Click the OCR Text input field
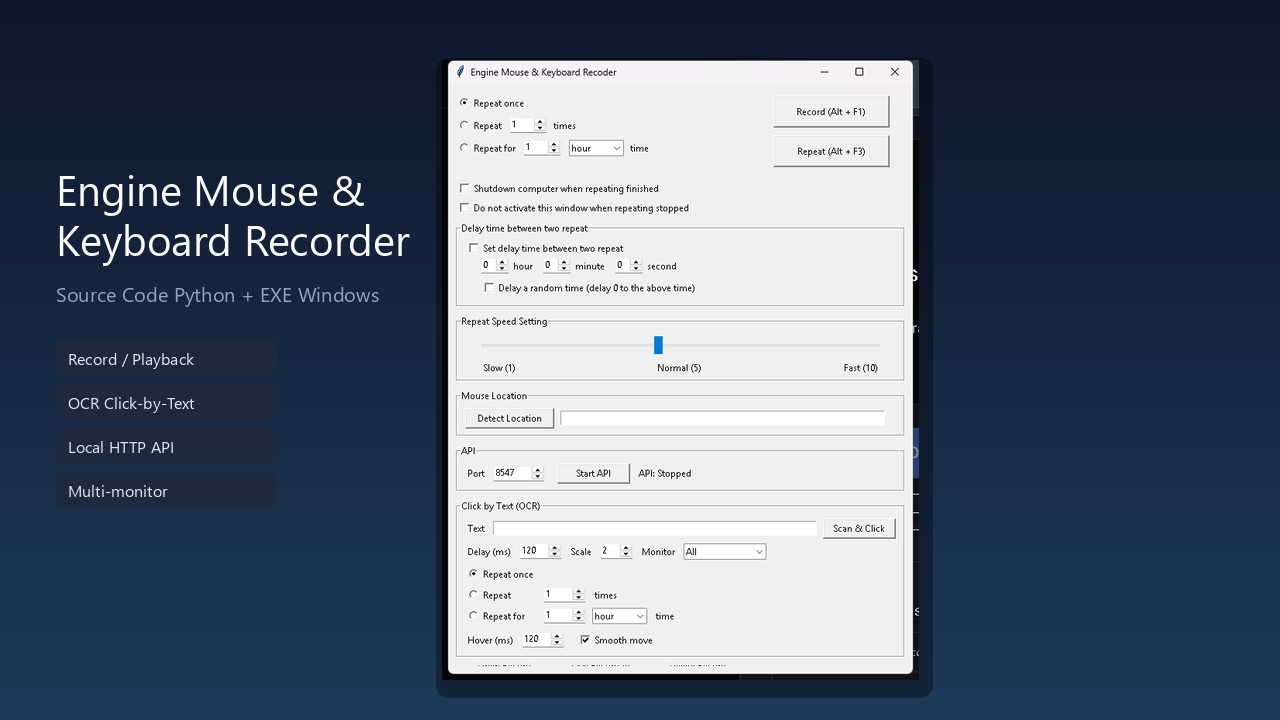The image size is (1280, 720). (655, 528)
